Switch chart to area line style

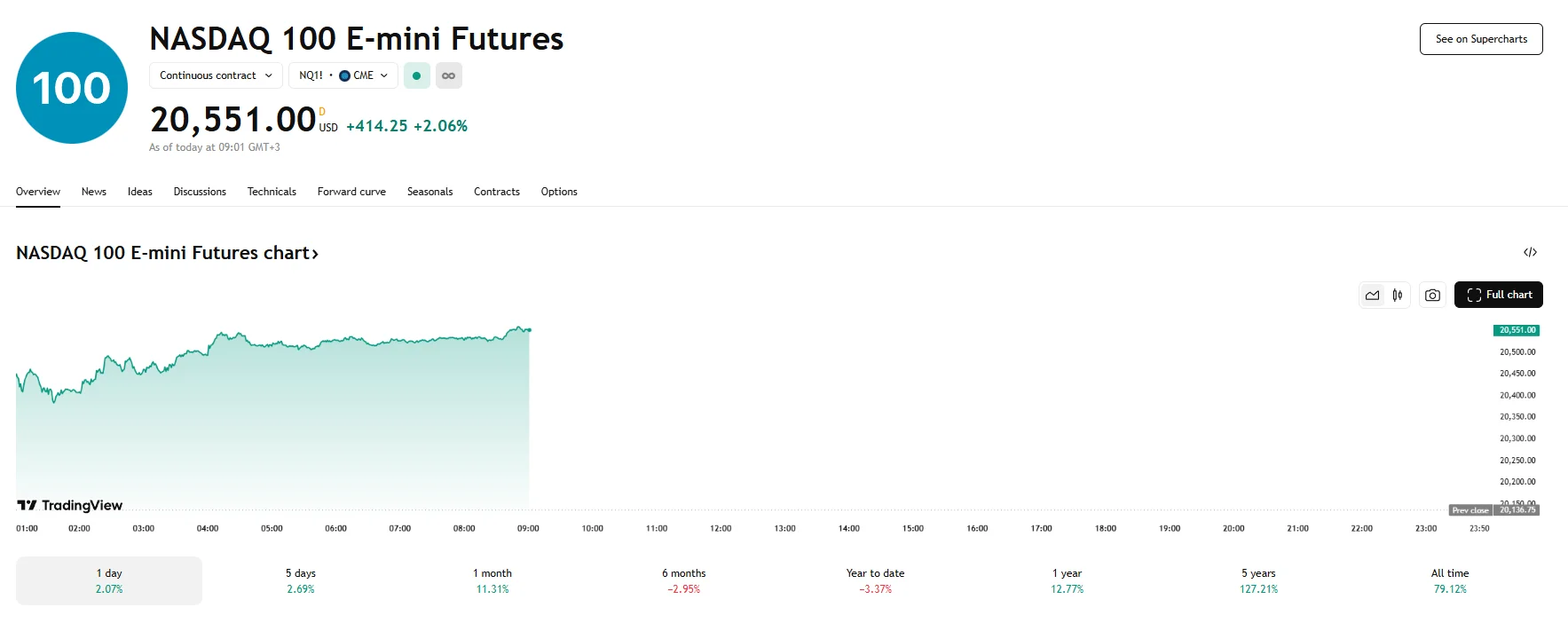click(x=1372, y=295)
